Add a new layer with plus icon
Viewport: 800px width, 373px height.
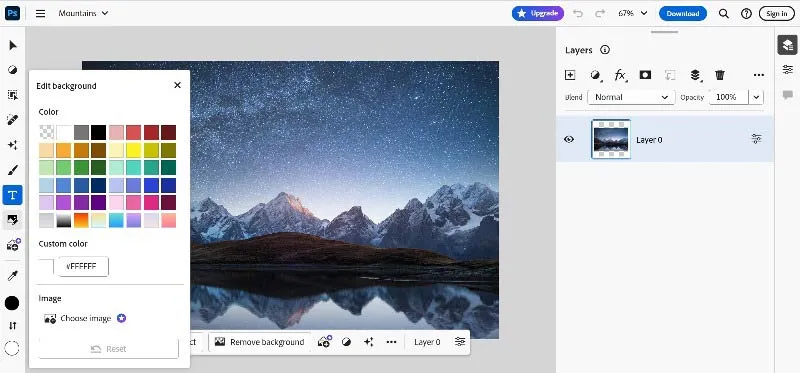(x=570, y=75)
